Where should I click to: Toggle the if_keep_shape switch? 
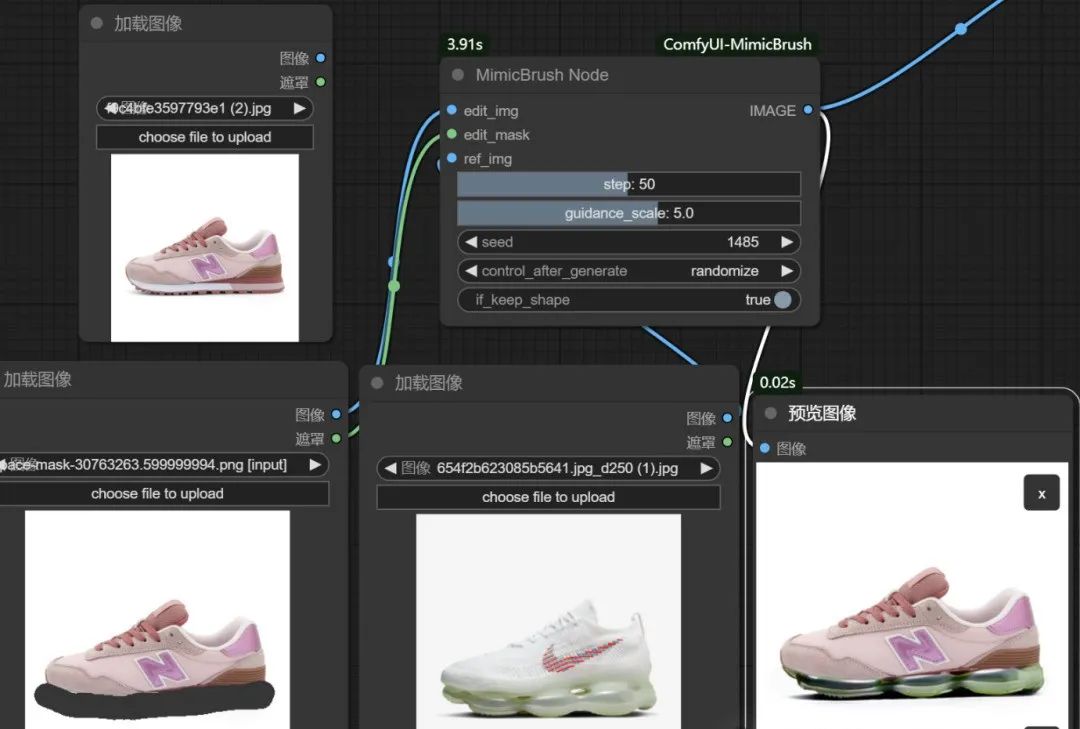[782, 300]
